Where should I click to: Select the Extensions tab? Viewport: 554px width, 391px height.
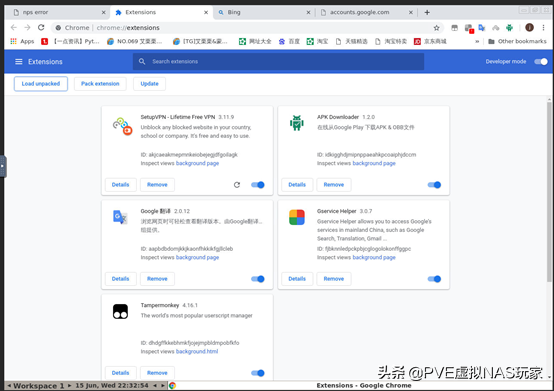tap(161, 12)
